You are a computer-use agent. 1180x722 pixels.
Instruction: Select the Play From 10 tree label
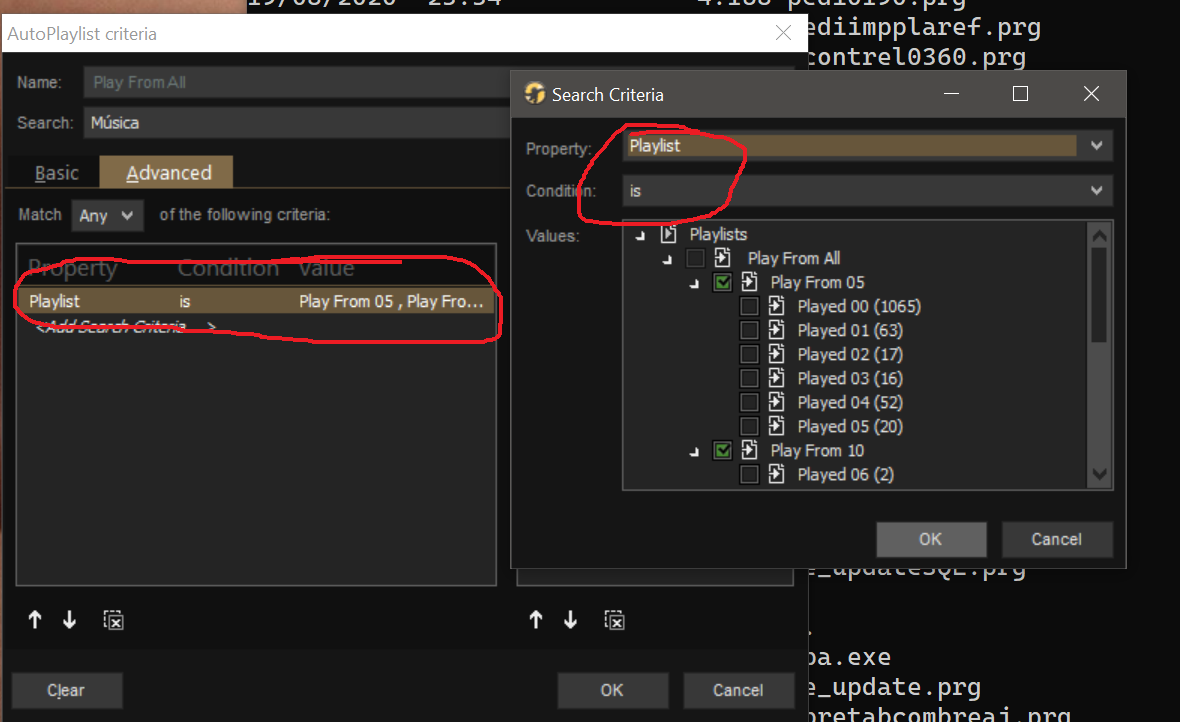[x=817, y=451]
